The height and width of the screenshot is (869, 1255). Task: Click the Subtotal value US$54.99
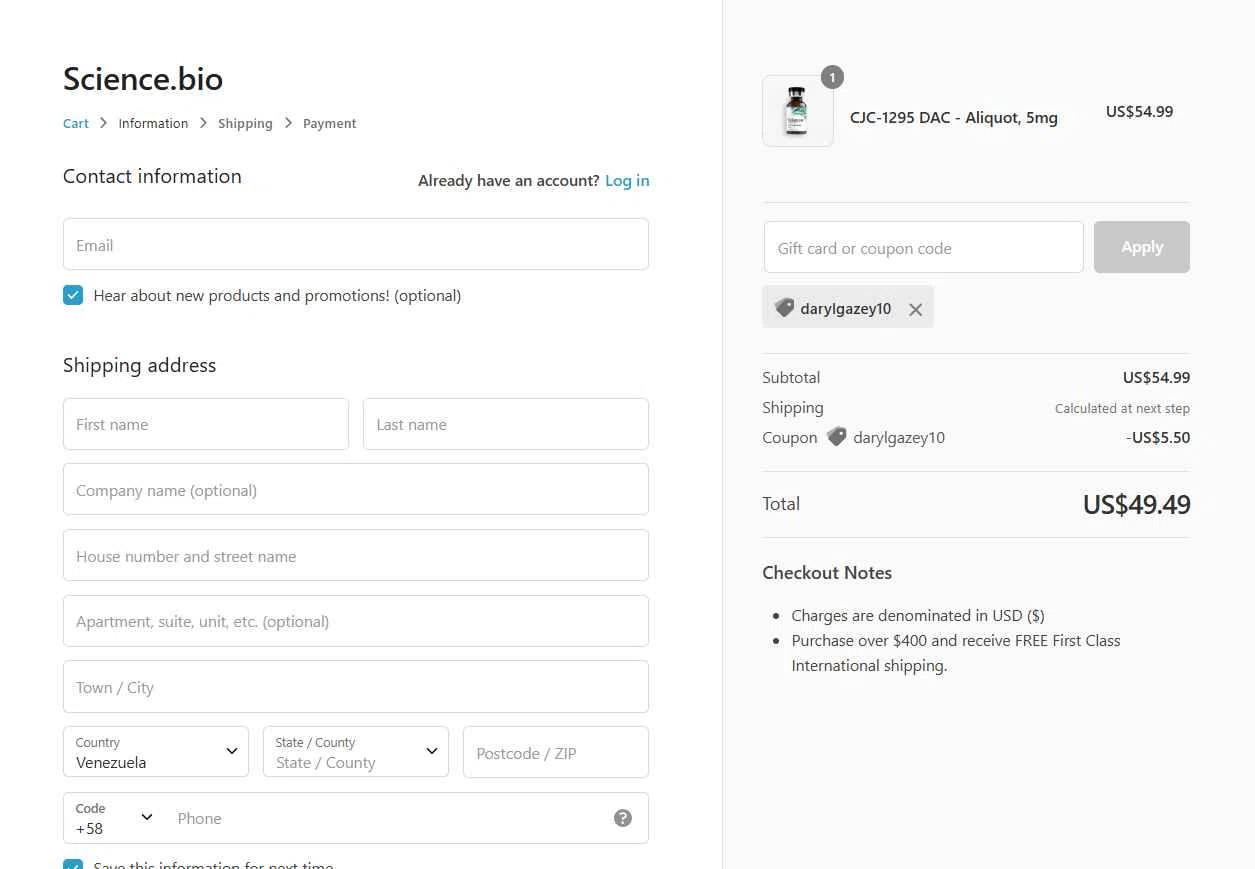tap(1156, 377)
